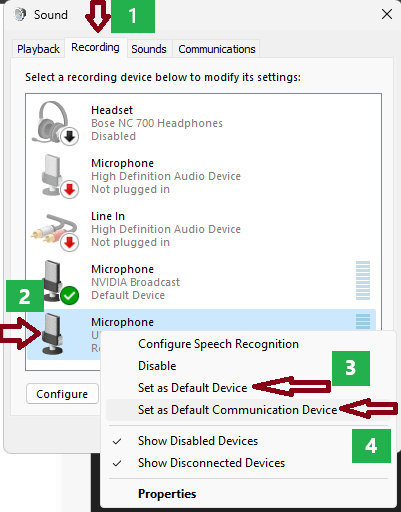
Task: Choose Set as Default Device
Action: [192, 388]
